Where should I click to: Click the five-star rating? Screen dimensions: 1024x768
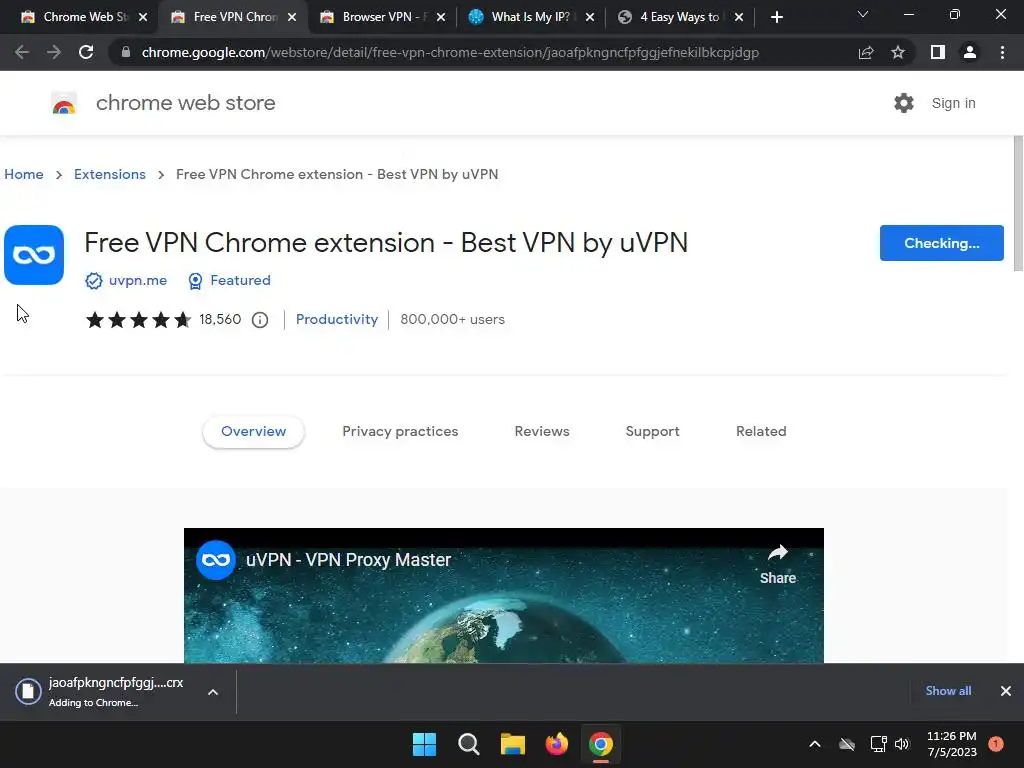pyautogui.click(x=138, y=320)
